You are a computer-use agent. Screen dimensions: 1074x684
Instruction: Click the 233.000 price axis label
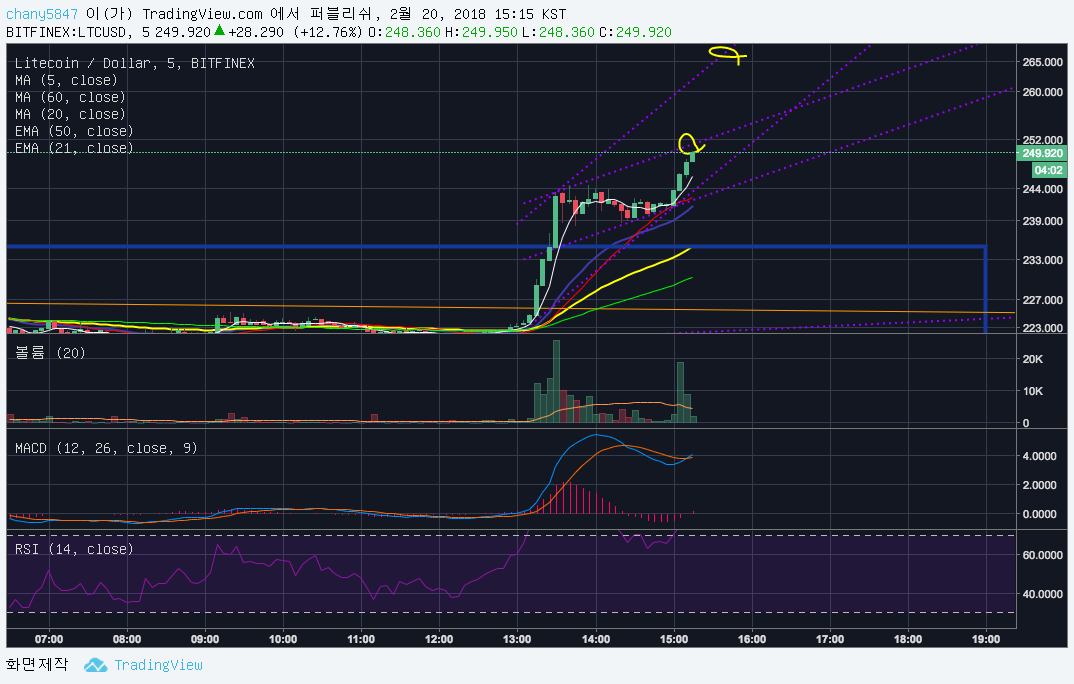coord(1042,260)
